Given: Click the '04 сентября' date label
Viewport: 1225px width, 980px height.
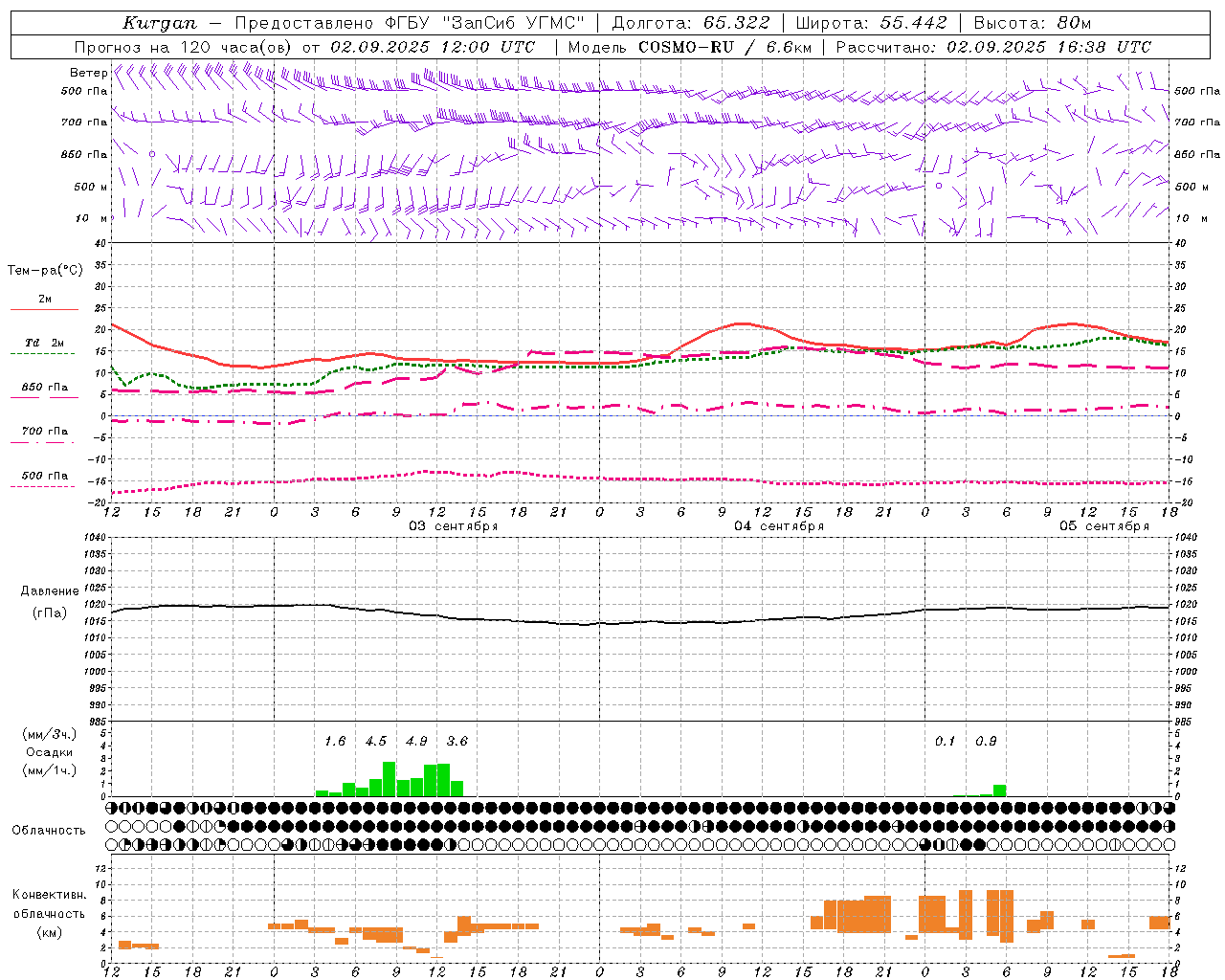Looking at the screenshot, I should pos(779,526).
